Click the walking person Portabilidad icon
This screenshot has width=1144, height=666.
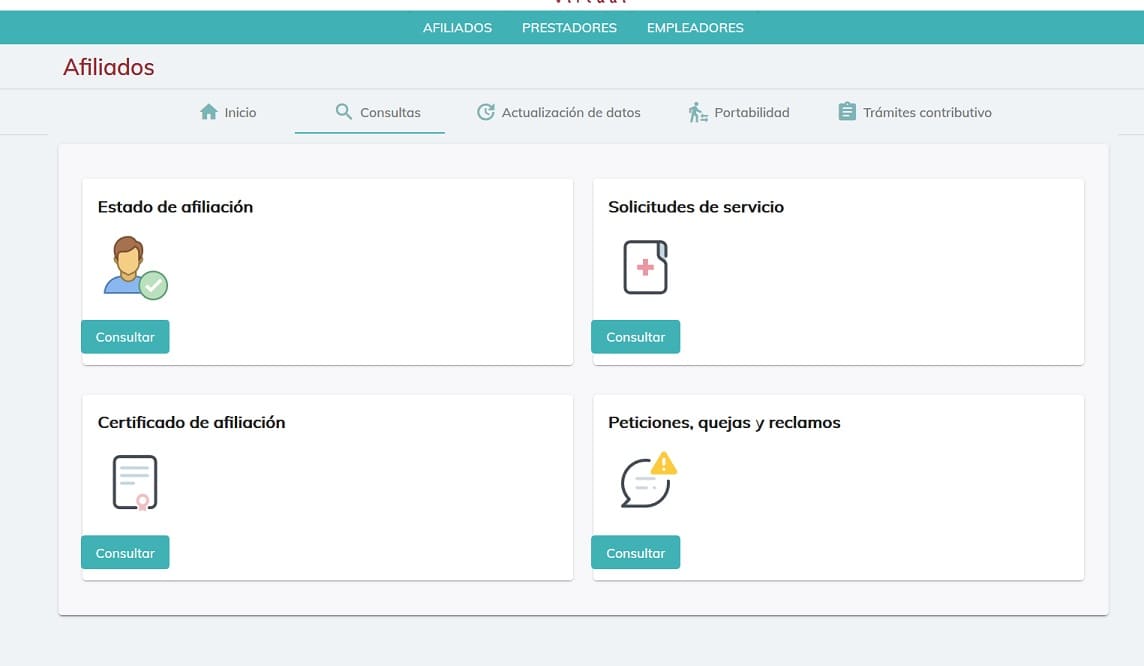click(x=697, y=112)
